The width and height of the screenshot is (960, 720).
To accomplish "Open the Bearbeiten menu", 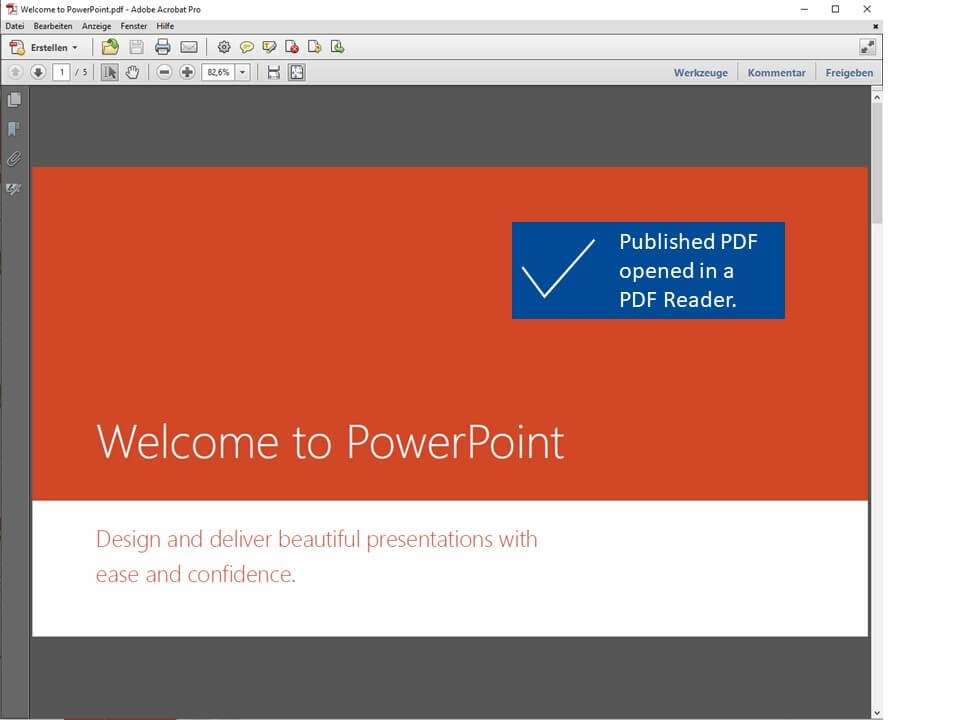I will [x=53, y=26].
